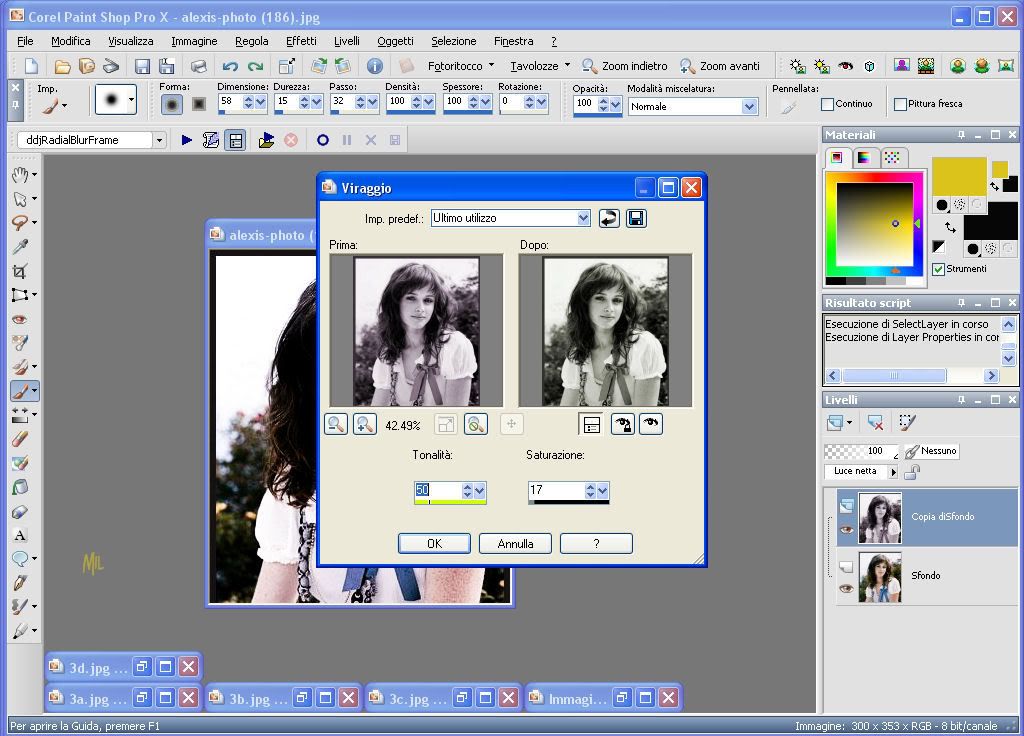Open the Modifica menu
The image size is (1024, 736).
71,41
